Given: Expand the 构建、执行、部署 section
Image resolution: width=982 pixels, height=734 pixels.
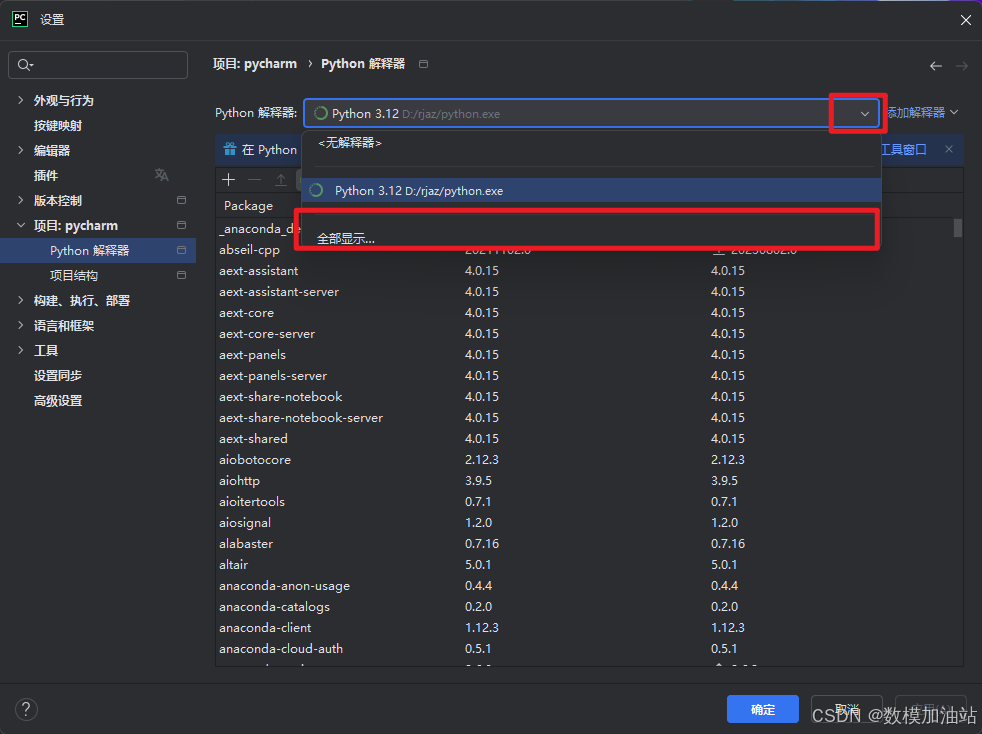Looking at the screenshot, I should tap(21, 300).
